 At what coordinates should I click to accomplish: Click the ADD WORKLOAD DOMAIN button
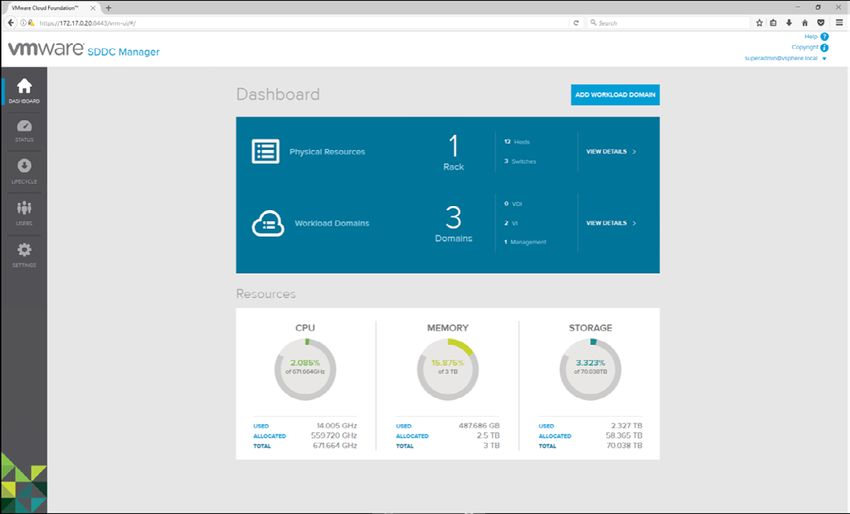click(615, 94)
